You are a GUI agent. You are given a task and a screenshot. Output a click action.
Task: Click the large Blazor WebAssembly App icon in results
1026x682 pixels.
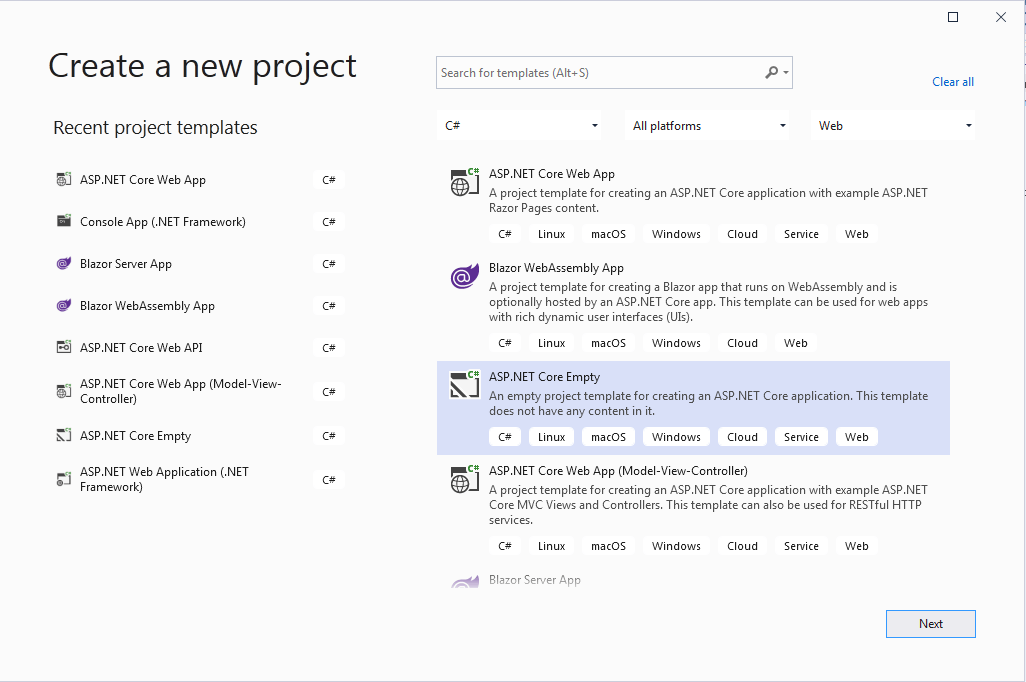coord(465,276)
